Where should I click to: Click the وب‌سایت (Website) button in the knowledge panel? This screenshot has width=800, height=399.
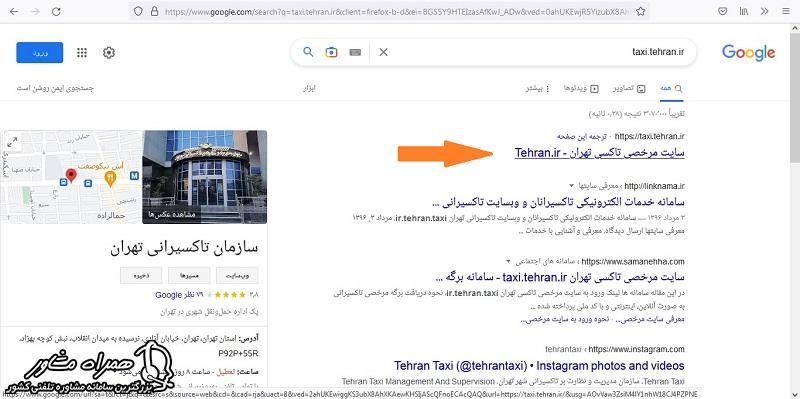click(237, 276)
